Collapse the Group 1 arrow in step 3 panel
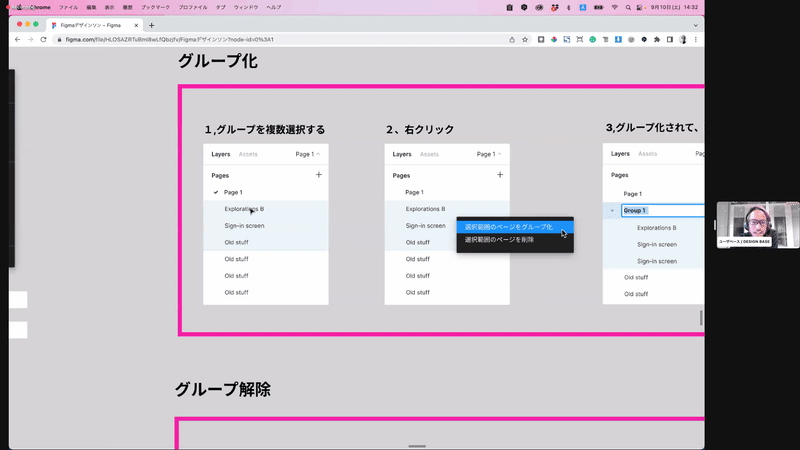The image size is (800, 450). (612, 210)
